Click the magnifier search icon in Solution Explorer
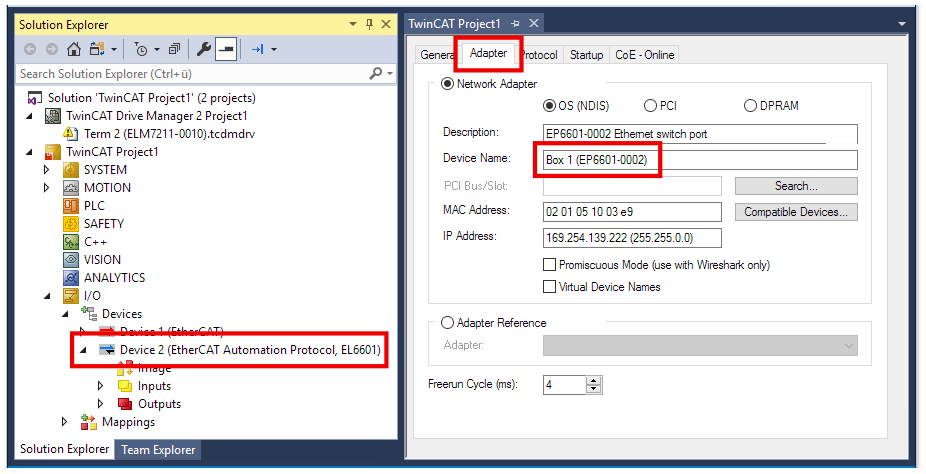 point(376,74)
